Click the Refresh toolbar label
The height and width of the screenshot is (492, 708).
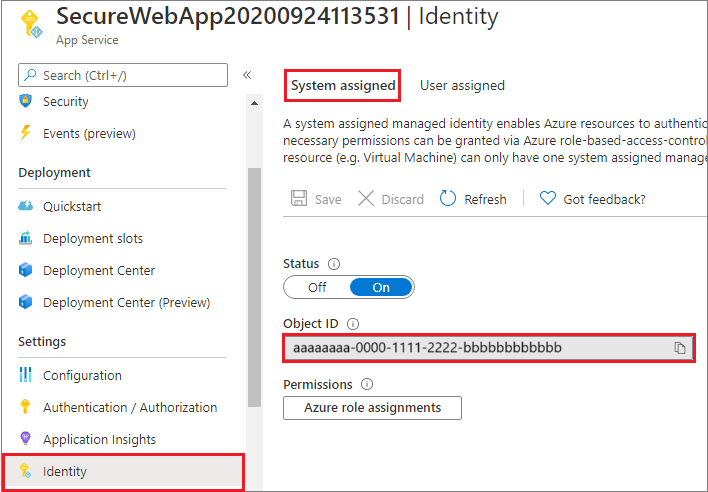[x=485, y=199]
